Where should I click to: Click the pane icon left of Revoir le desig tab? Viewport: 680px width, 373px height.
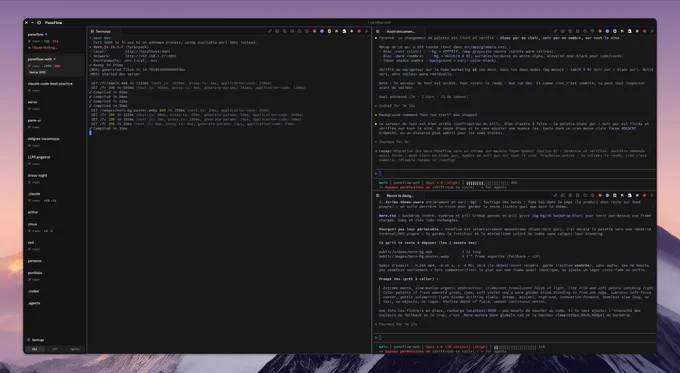(x=378, y=196)
